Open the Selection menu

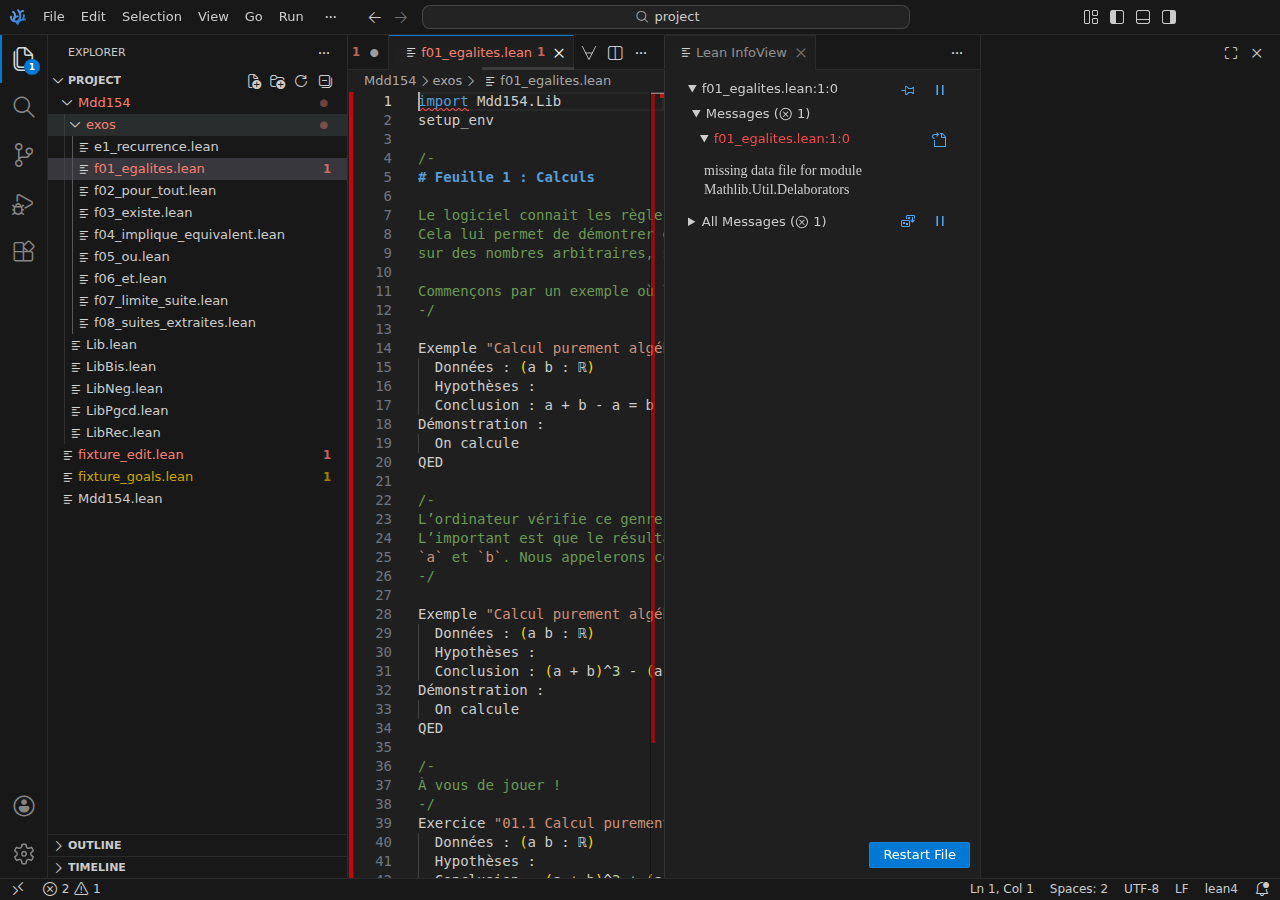pos(152,17)
